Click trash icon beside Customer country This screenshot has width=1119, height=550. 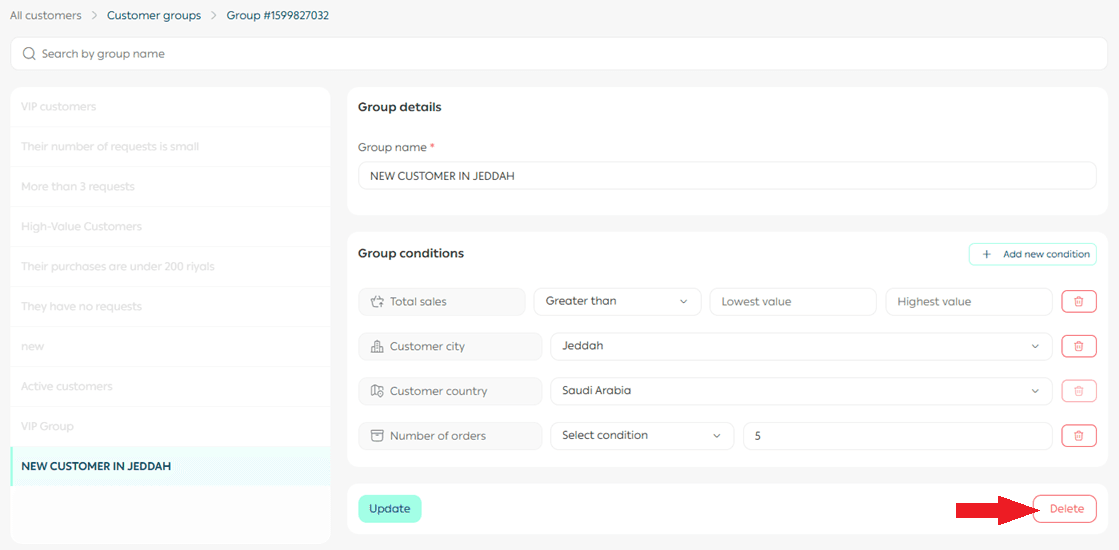pos(1078,391)
